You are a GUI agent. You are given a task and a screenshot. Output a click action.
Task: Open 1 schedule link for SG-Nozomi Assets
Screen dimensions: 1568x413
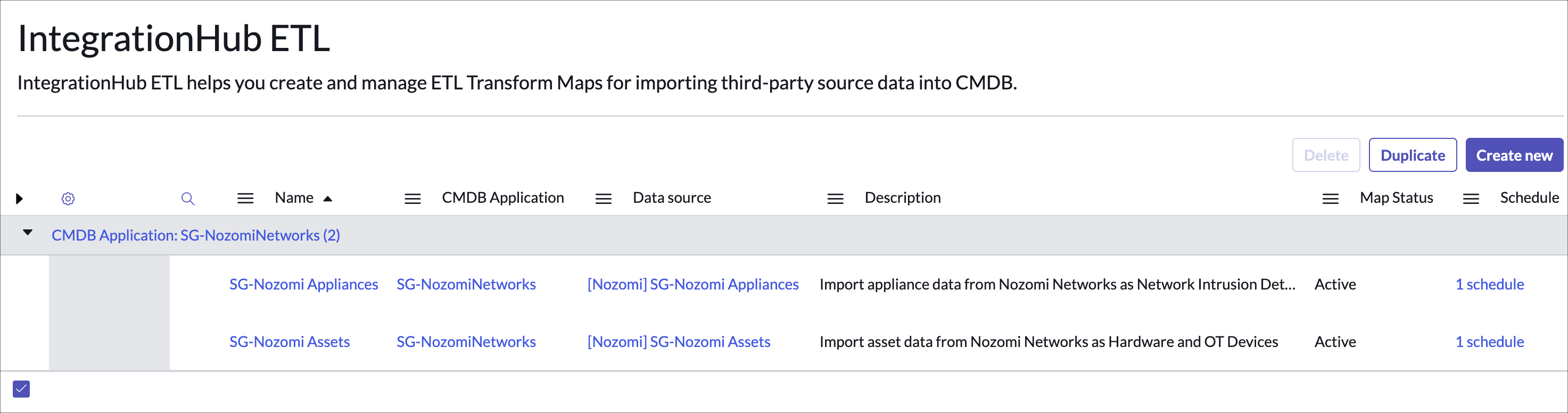click(1489, 342)
